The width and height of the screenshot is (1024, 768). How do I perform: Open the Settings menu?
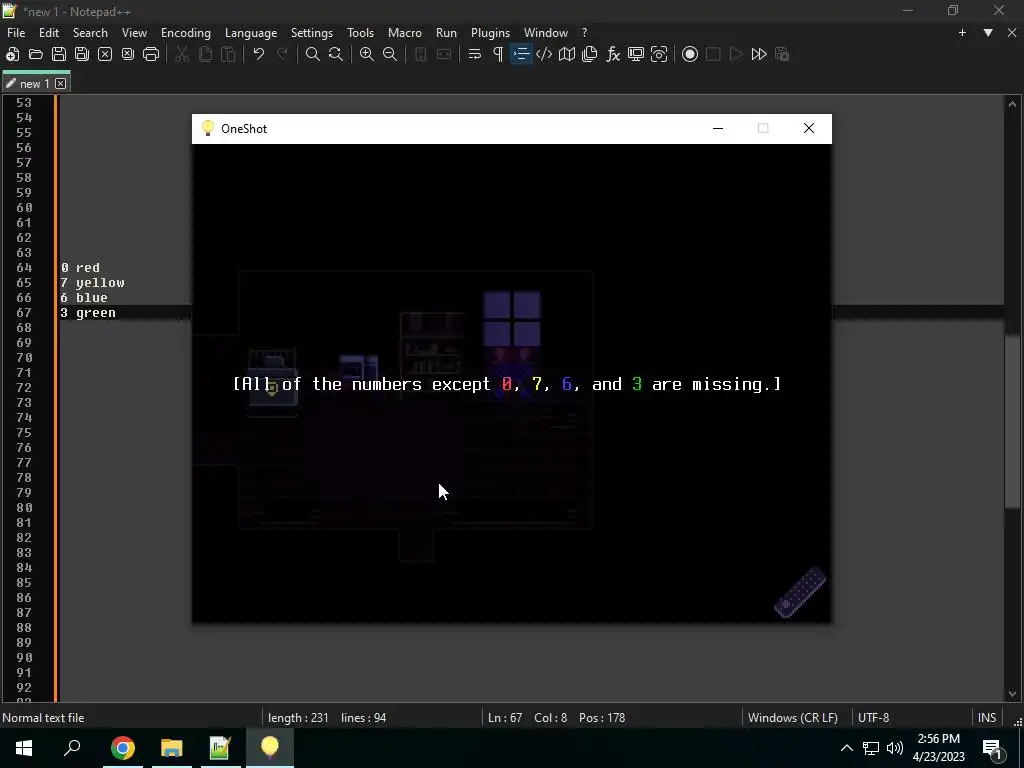click(312, 33)
